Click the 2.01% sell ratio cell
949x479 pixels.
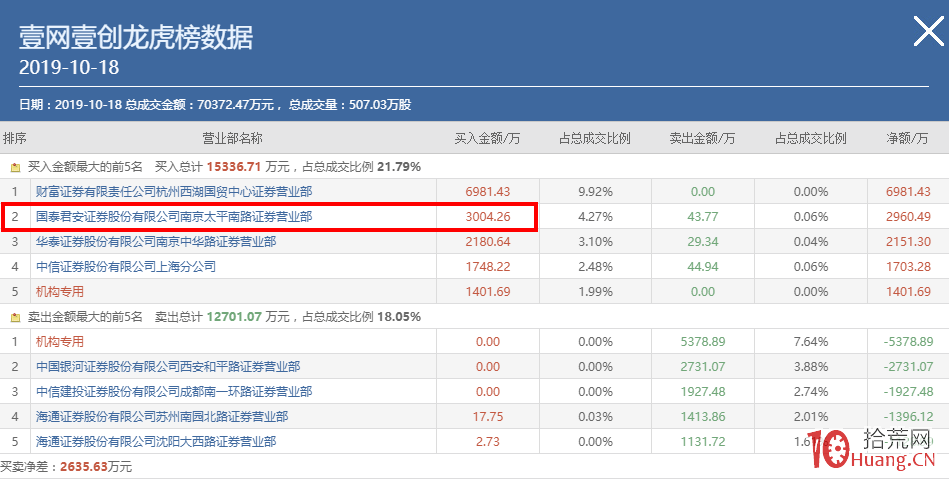(x=810, y=417)
